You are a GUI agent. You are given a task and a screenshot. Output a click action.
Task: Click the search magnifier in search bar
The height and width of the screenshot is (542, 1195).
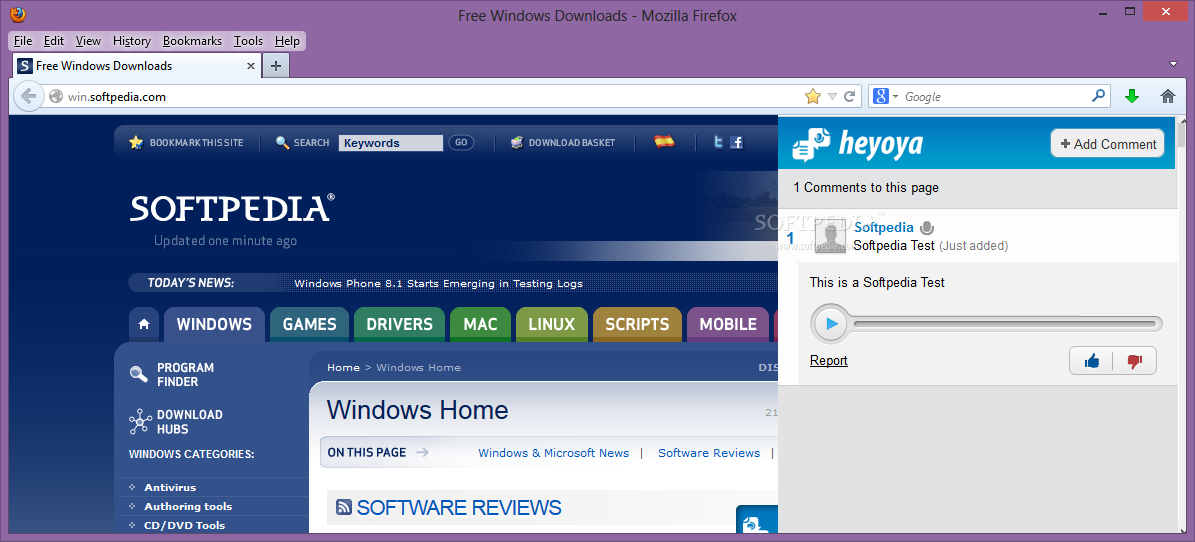[x=1098, y=96]
